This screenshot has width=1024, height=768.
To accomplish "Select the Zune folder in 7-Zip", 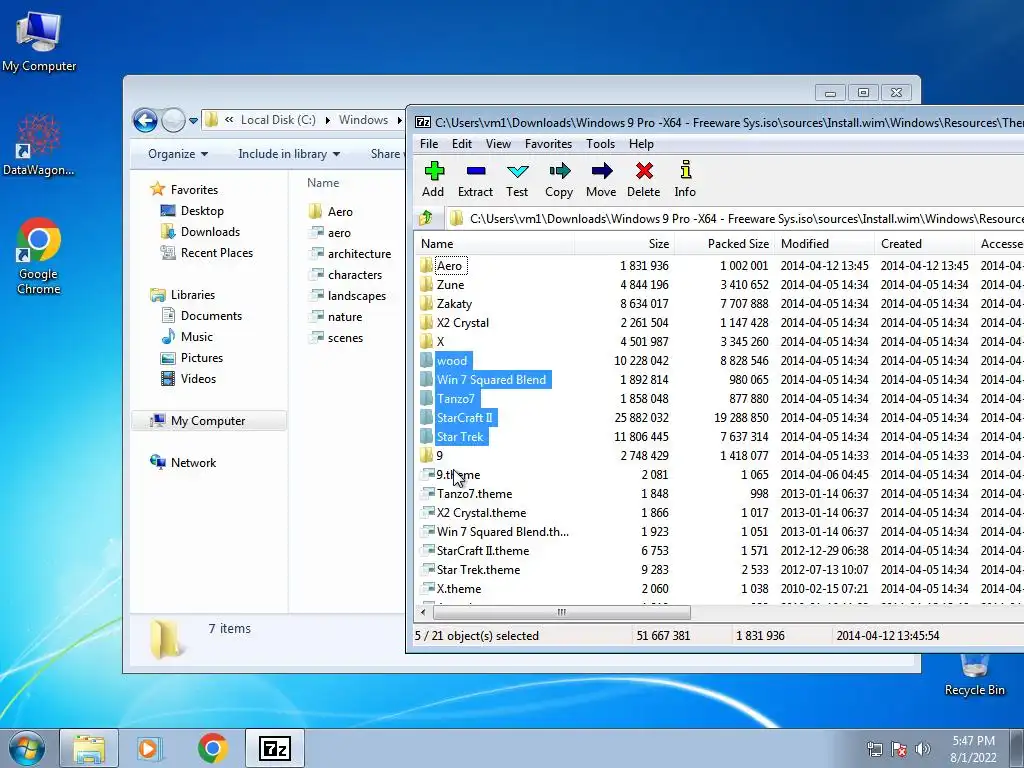I will coord(451,285).
